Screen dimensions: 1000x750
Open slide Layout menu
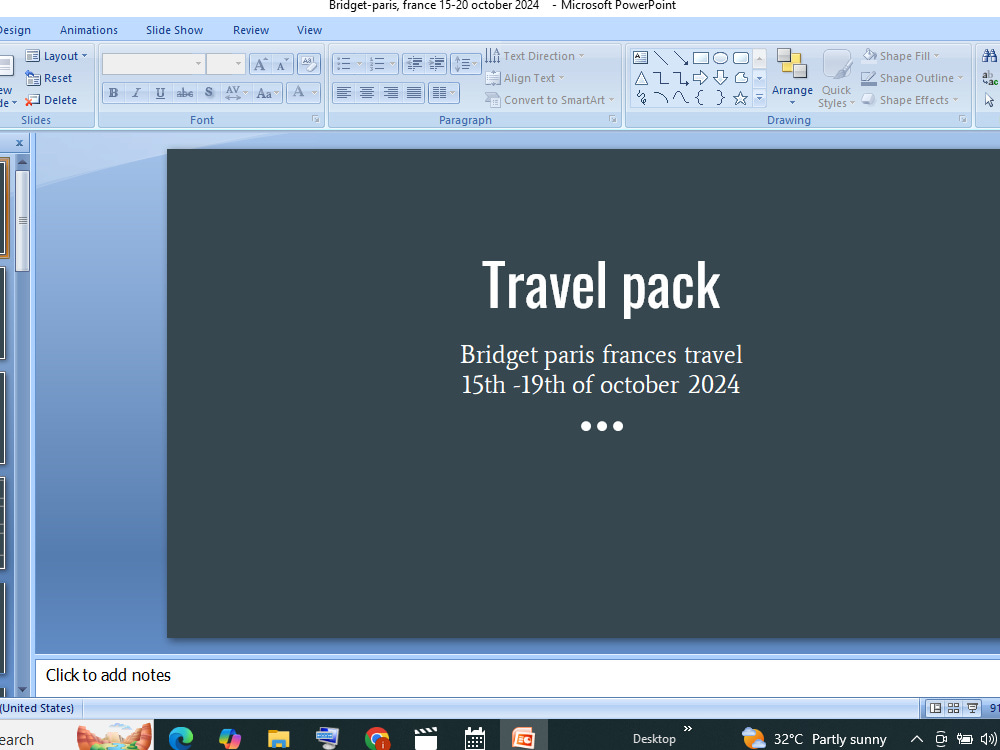(x=56, y=56)
